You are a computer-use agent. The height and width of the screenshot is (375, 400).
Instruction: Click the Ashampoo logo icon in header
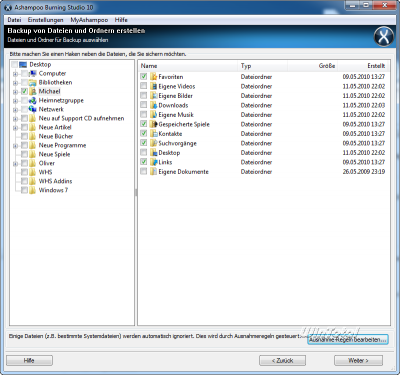pos(384,36)
